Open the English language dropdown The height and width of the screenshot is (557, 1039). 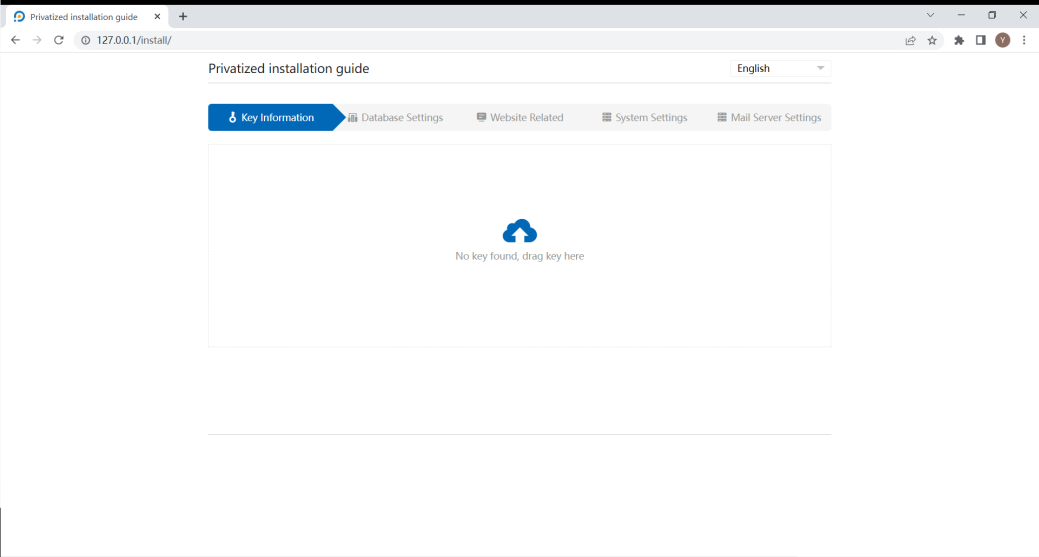point(780,68)
